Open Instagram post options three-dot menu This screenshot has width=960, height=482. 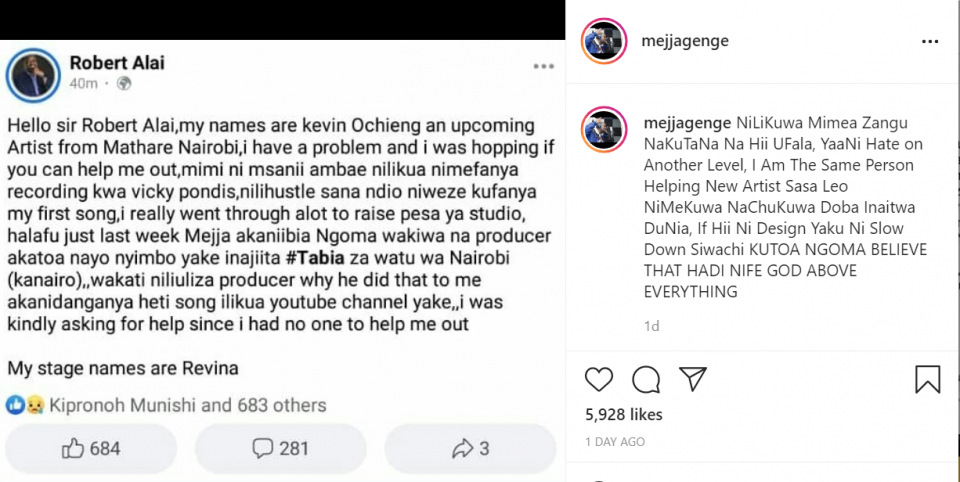(930, 42)
